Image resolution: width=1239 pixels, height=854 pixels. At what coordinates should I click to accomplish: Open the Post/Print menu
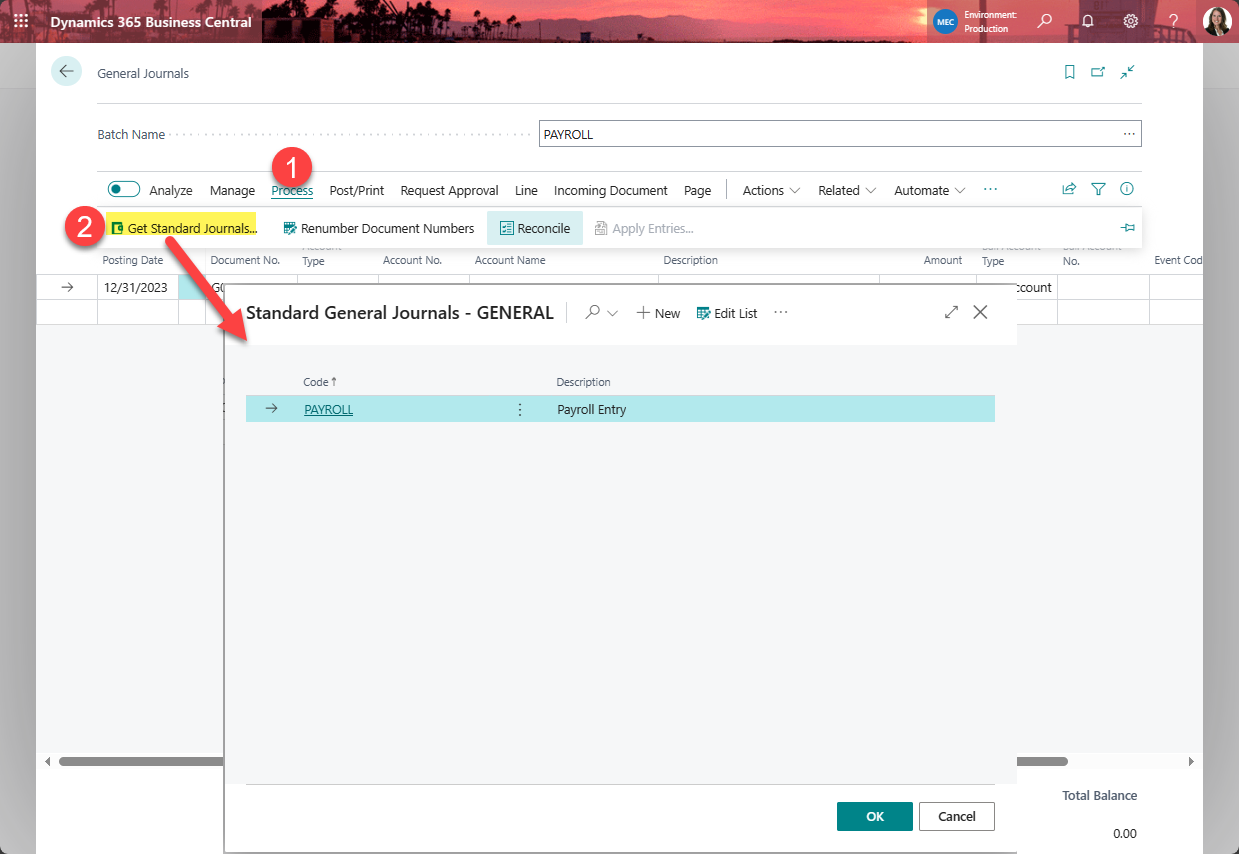[x=357, y=190]
